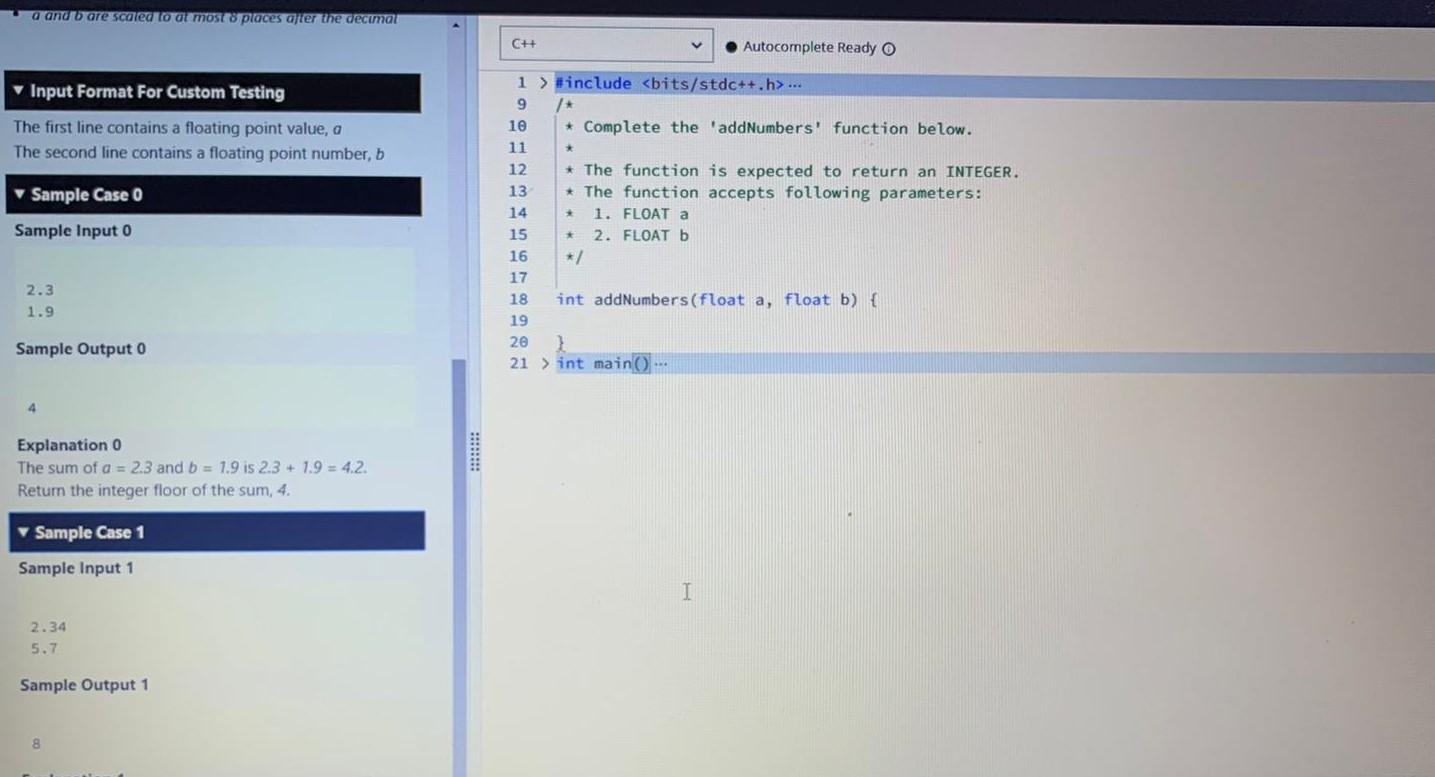The height and width of the screenshot is (777, 1435).
Task: Click the status dot before Autocomplete Ready
Action: click(731, 46)
